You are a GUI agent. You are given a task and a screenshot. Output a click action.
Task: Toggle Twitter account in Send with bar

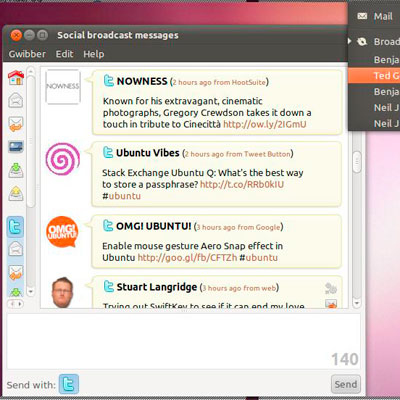[69, 384]
